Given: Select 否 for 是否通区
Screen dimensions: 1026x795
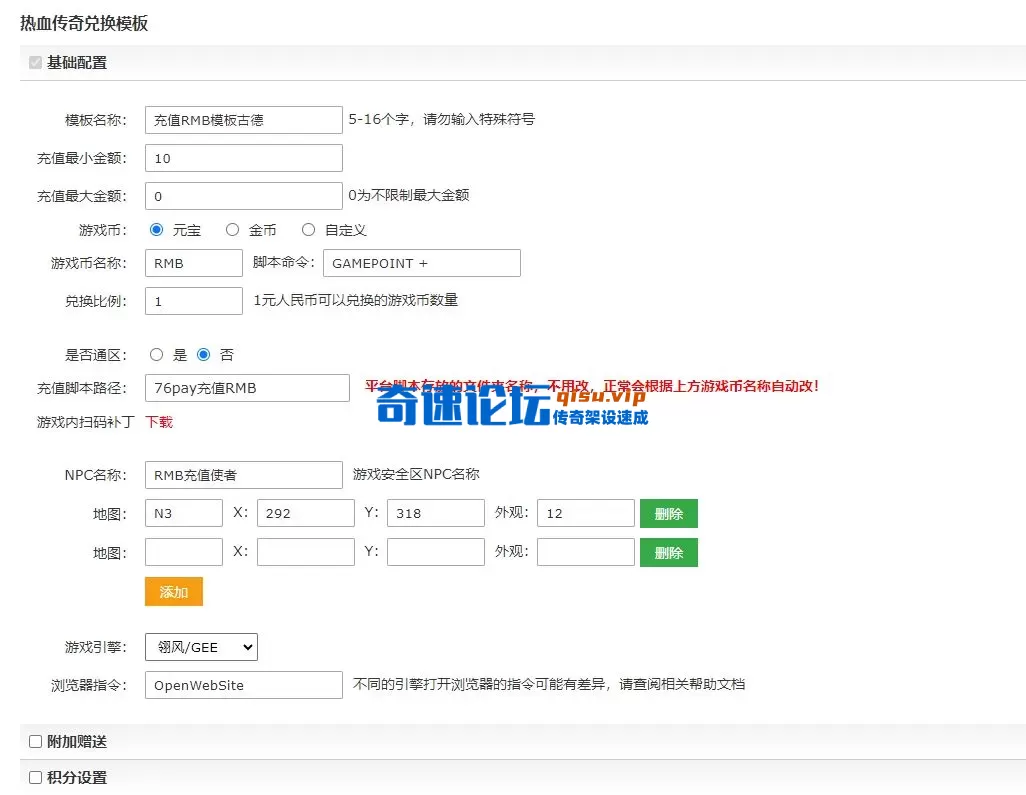Looking at the screenshot, I should coord(204,355).
